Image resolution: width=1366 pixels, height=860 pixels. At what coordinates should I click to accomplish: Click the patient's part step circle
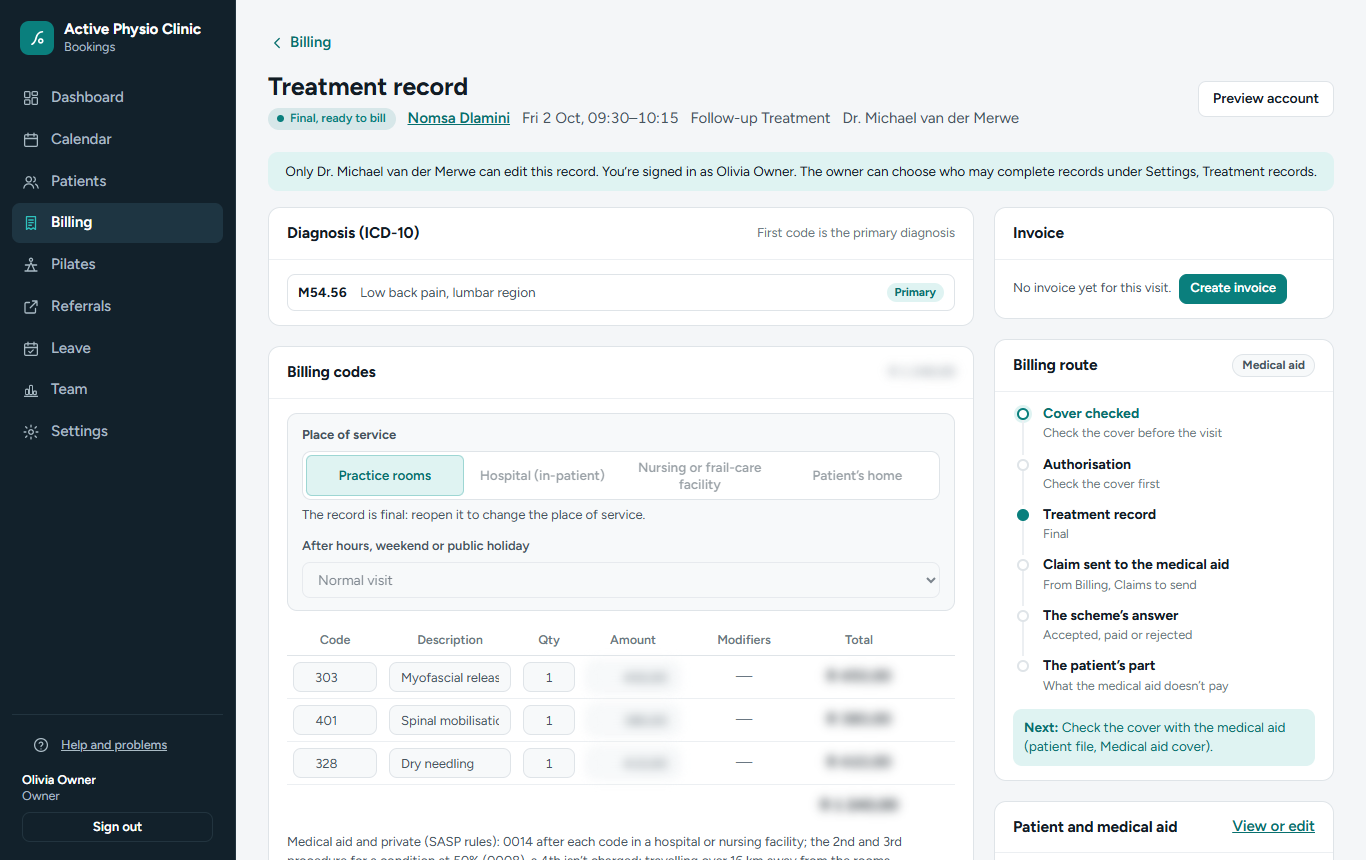pyautogui.click(x=1022, y=666)
